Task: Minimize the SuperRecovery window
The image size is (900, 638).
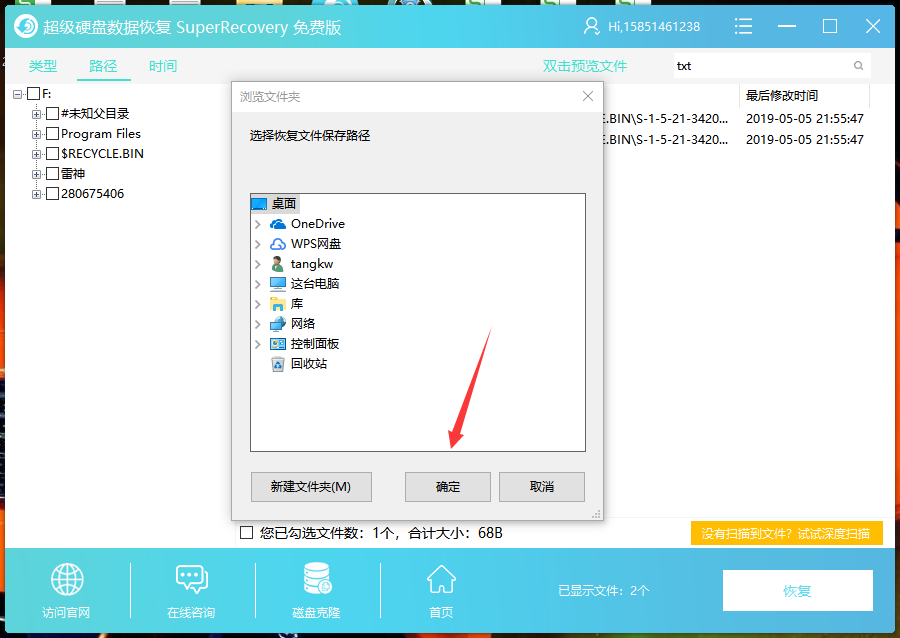Action: (x=787, y=26)
